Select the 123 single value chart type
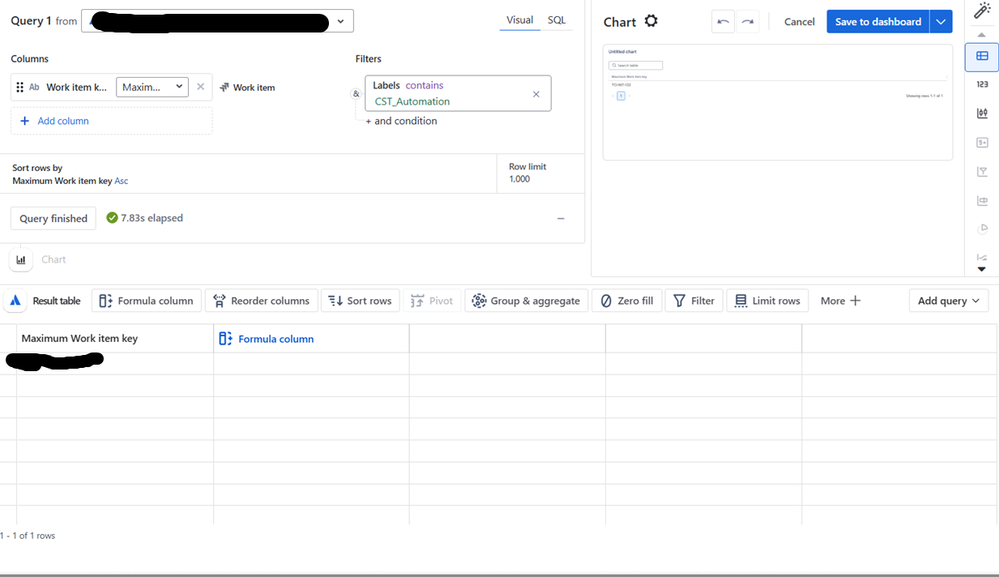999x577 pixels. [x=982, y=84]
